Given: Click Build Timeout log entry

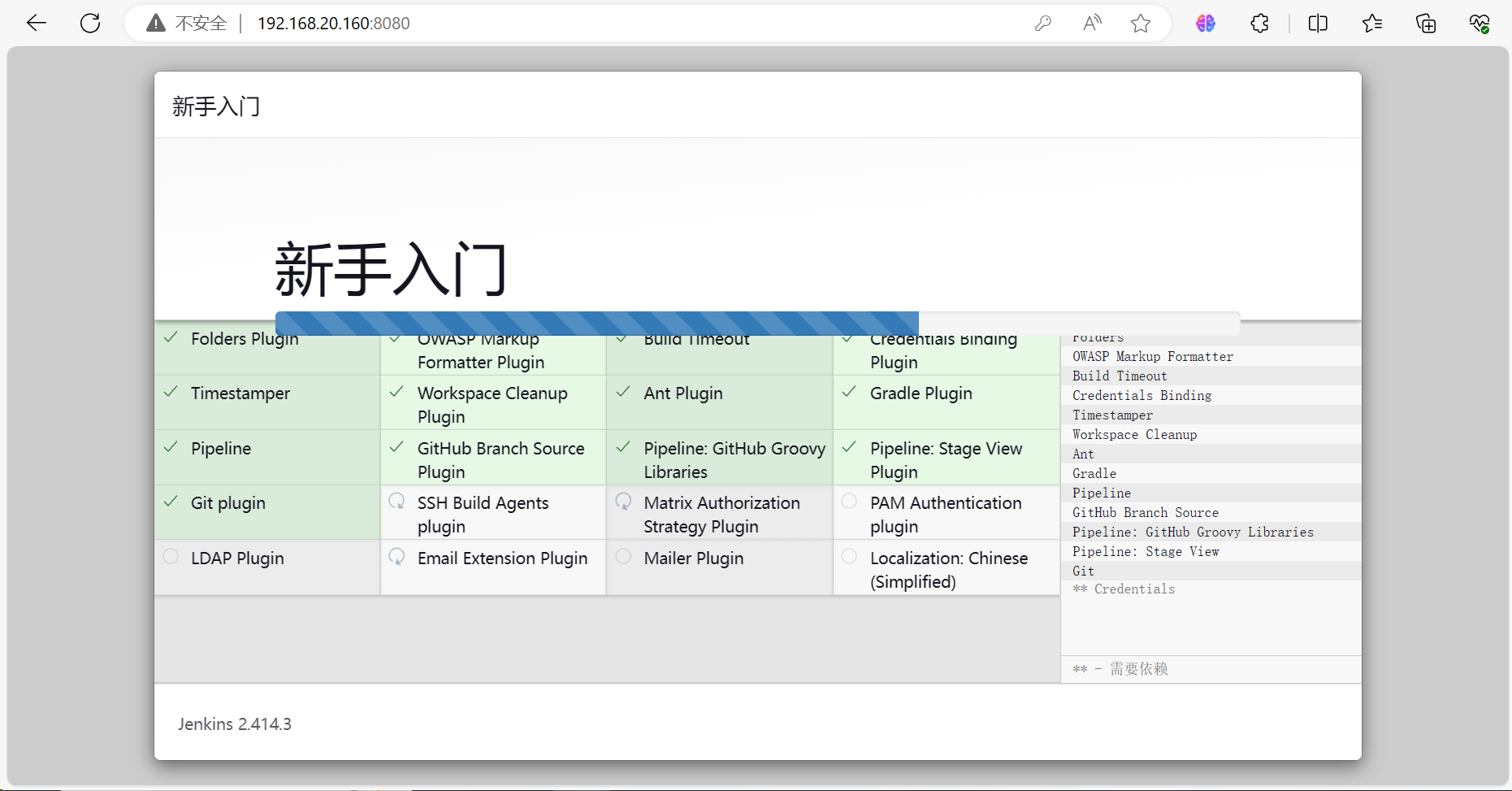Looking at the screenshot, I should point(1120,376).
